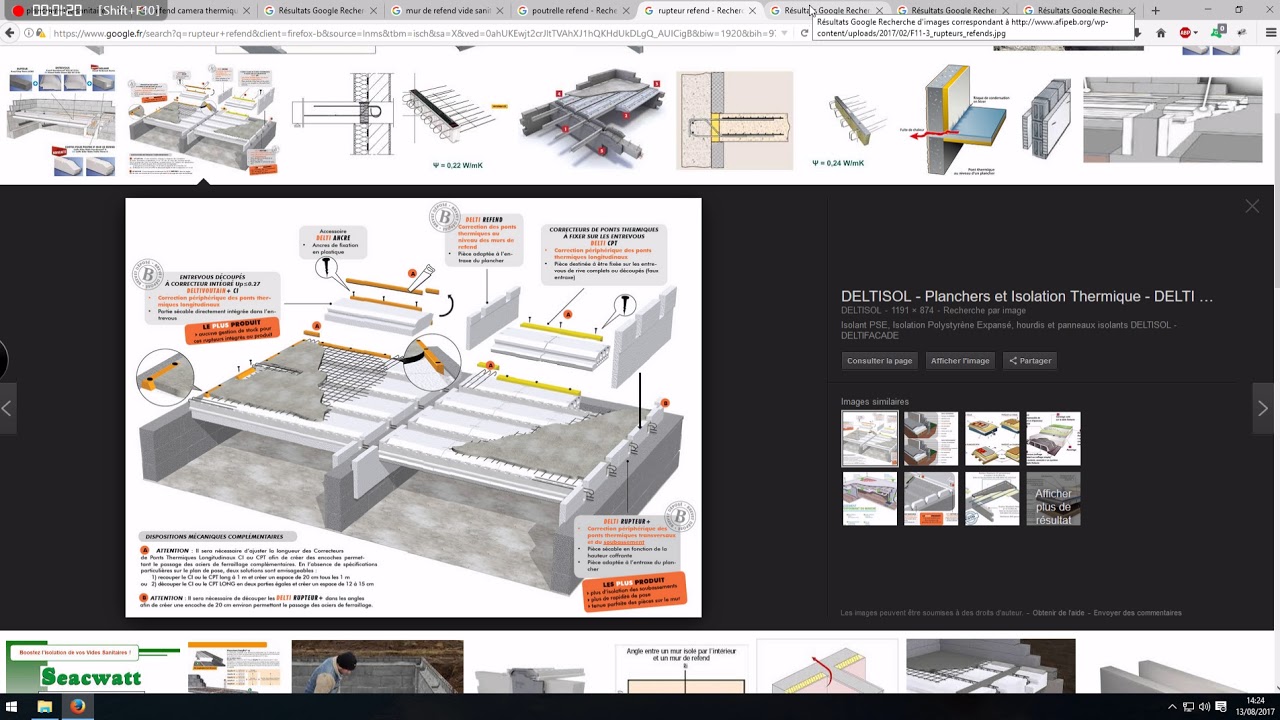This screenshot has width=1280, height=720.
Task: Open 'Afficher plus de résultats' thumbnail
Action: [x=1053, y=499]
